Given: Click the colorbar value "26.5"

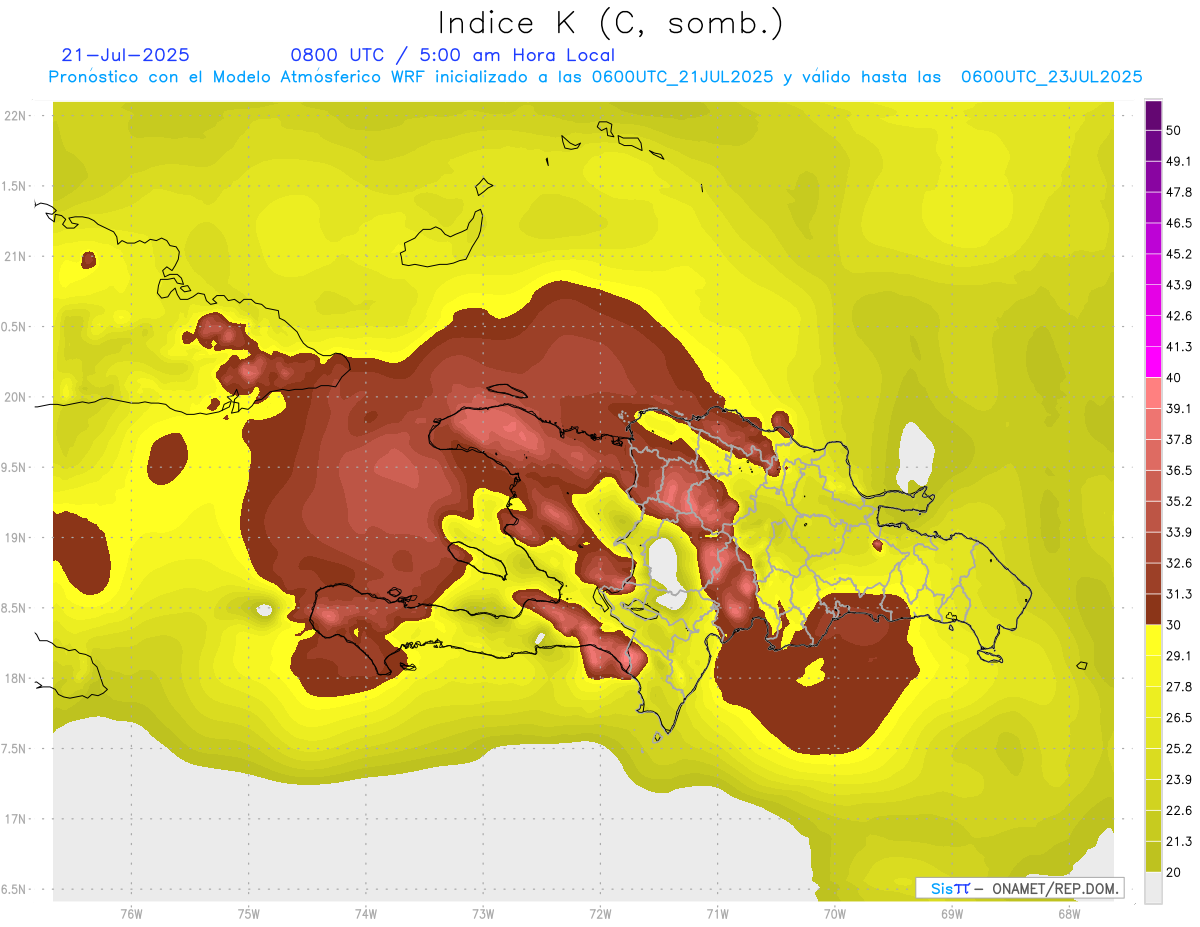Looking at the screenshot, I should coord(1179,718).
